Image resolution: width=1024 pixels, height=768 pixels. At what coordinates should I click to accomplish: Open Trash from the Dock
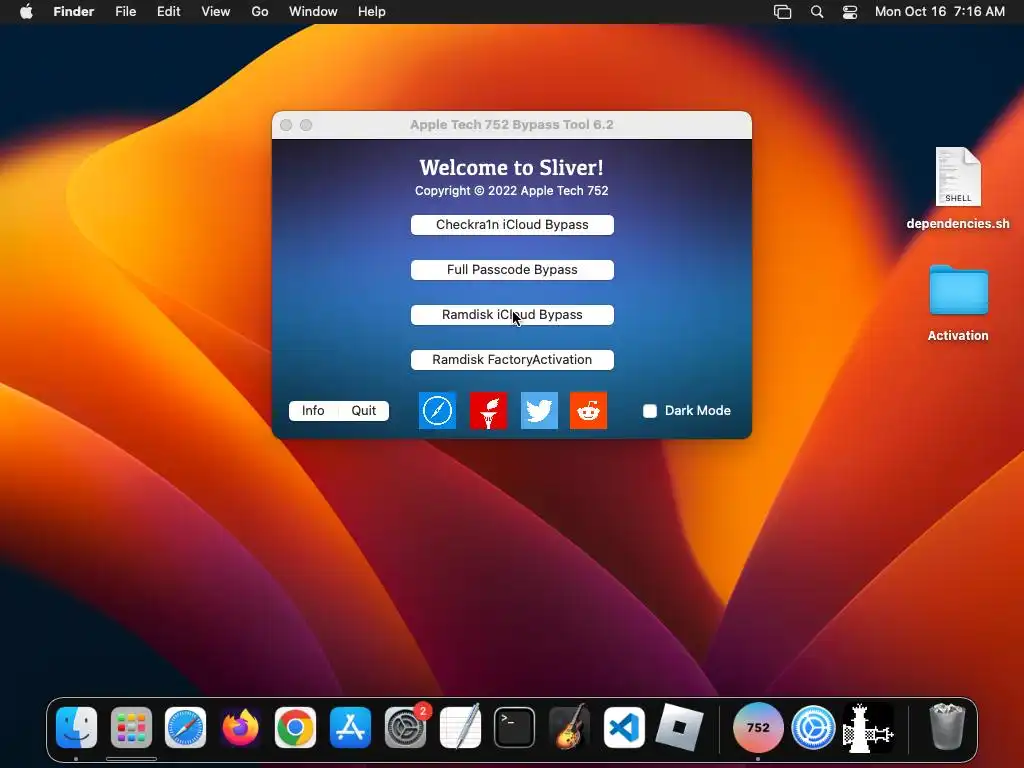947,726
